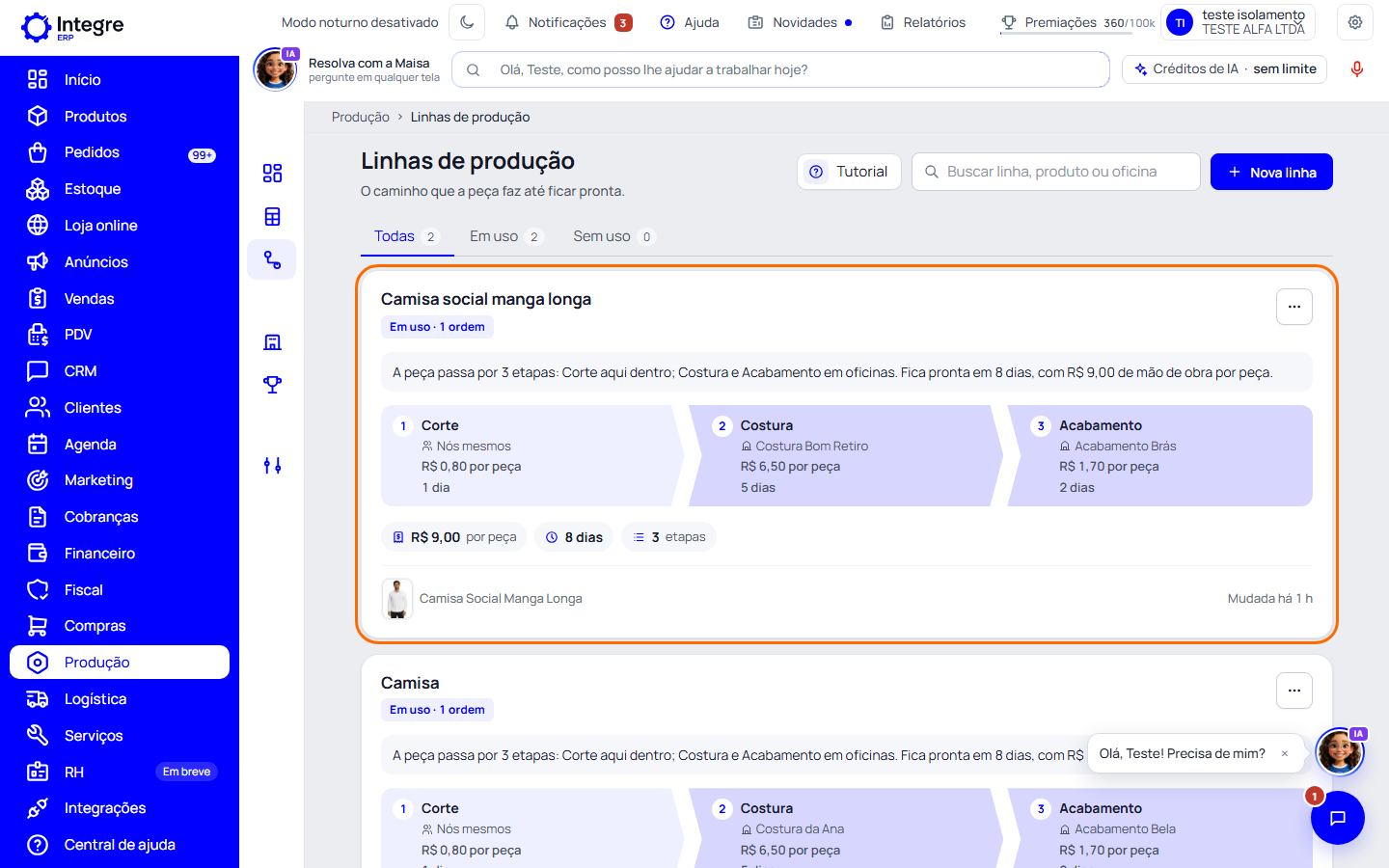Click the Financeiro wallet icon
The image size is (1389, 868).
pos(38,554)
